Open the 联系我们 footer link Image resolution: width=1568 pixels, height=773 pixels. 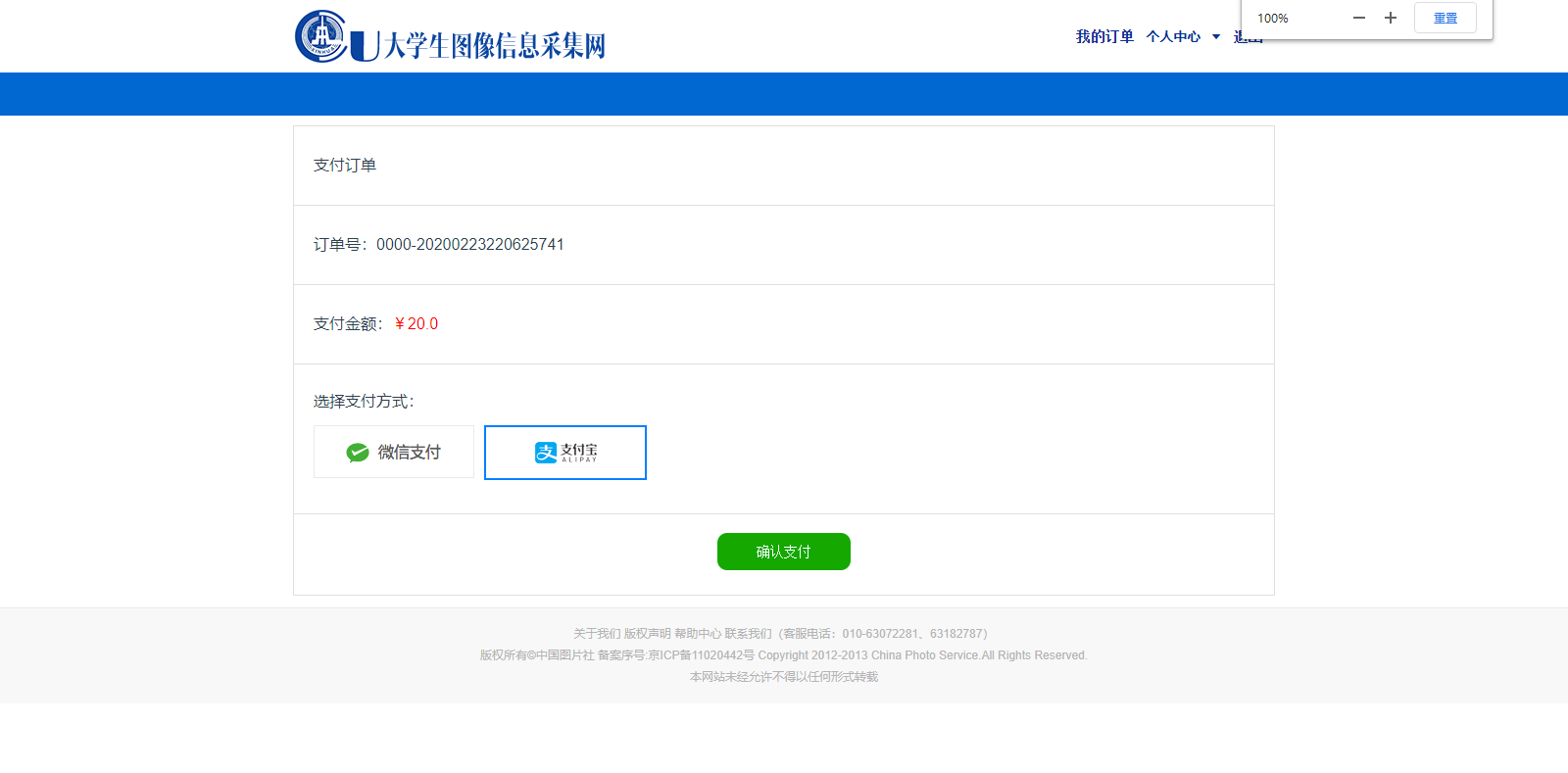point(749,634)
